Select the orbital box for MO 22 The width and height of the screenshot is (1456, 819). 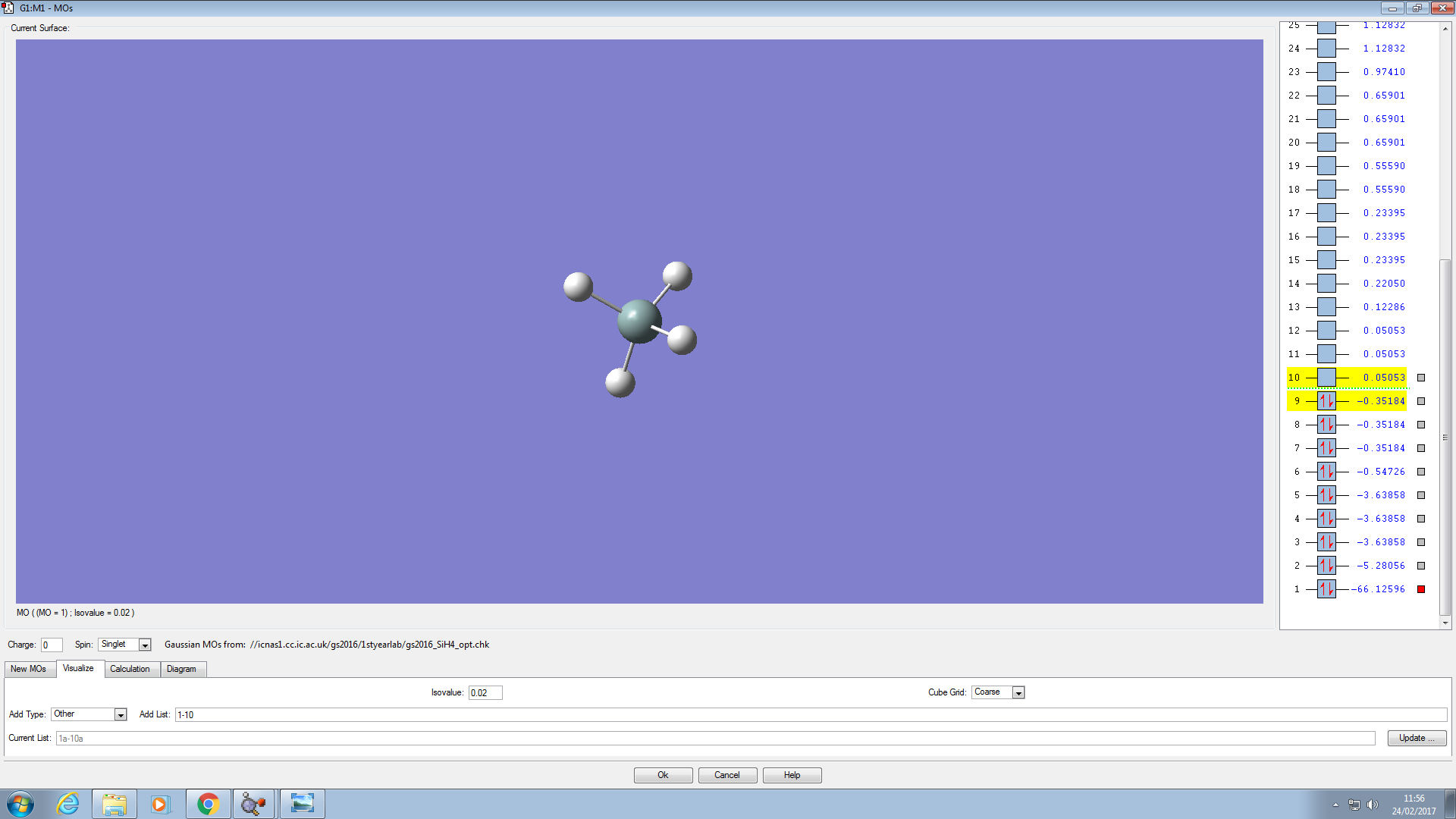pos(1326,96)
